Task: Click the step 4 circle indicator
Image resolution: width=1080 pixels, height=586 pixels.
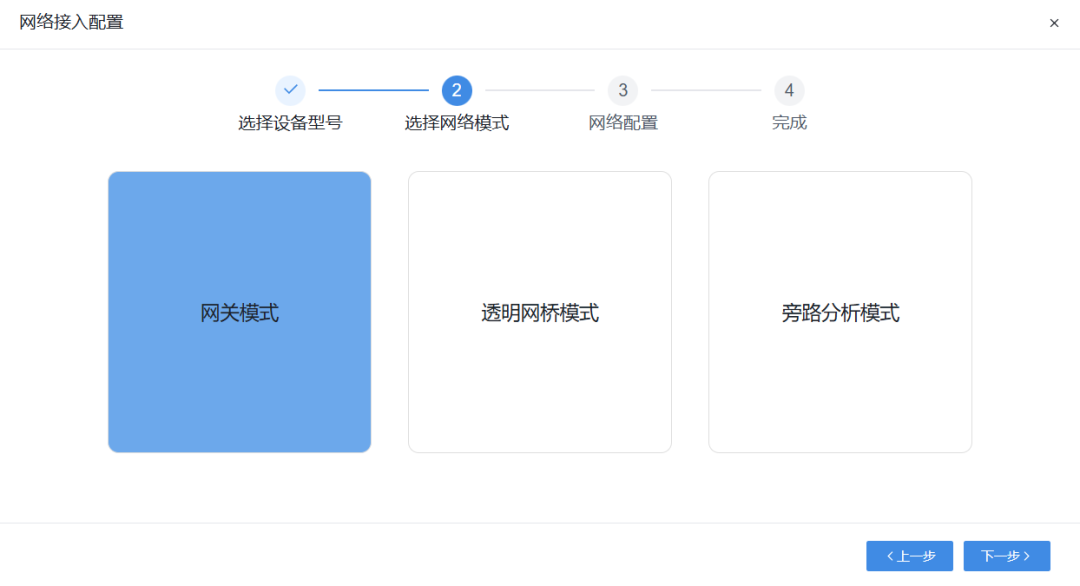Action: coord(789,90)
